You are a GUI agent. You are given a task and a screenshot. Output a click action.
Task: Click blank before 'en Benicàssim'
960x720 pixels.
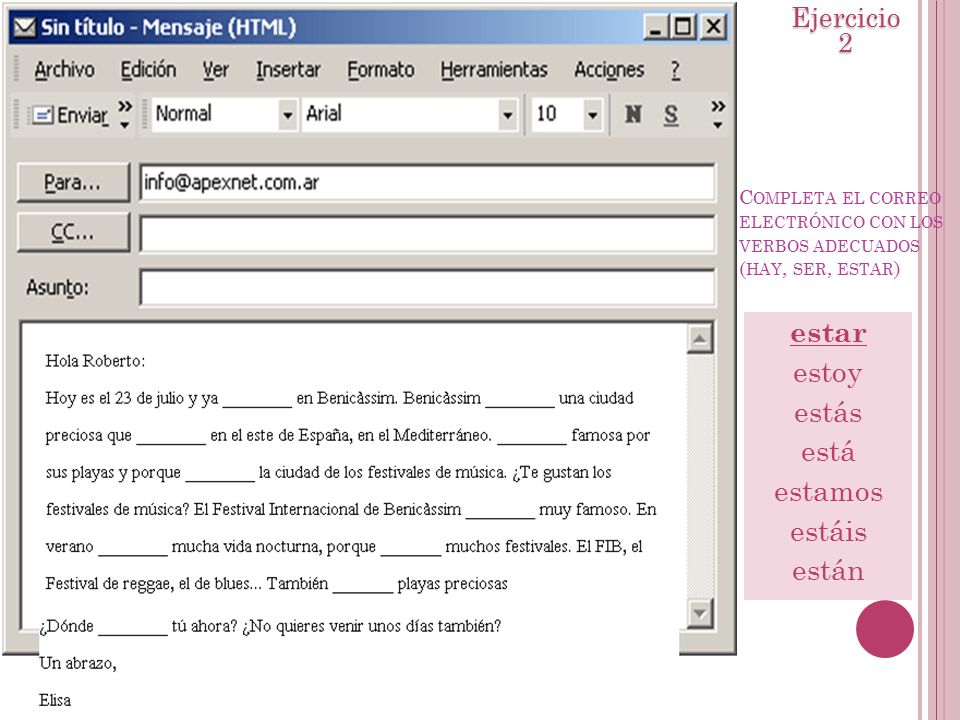coord(257,401)
